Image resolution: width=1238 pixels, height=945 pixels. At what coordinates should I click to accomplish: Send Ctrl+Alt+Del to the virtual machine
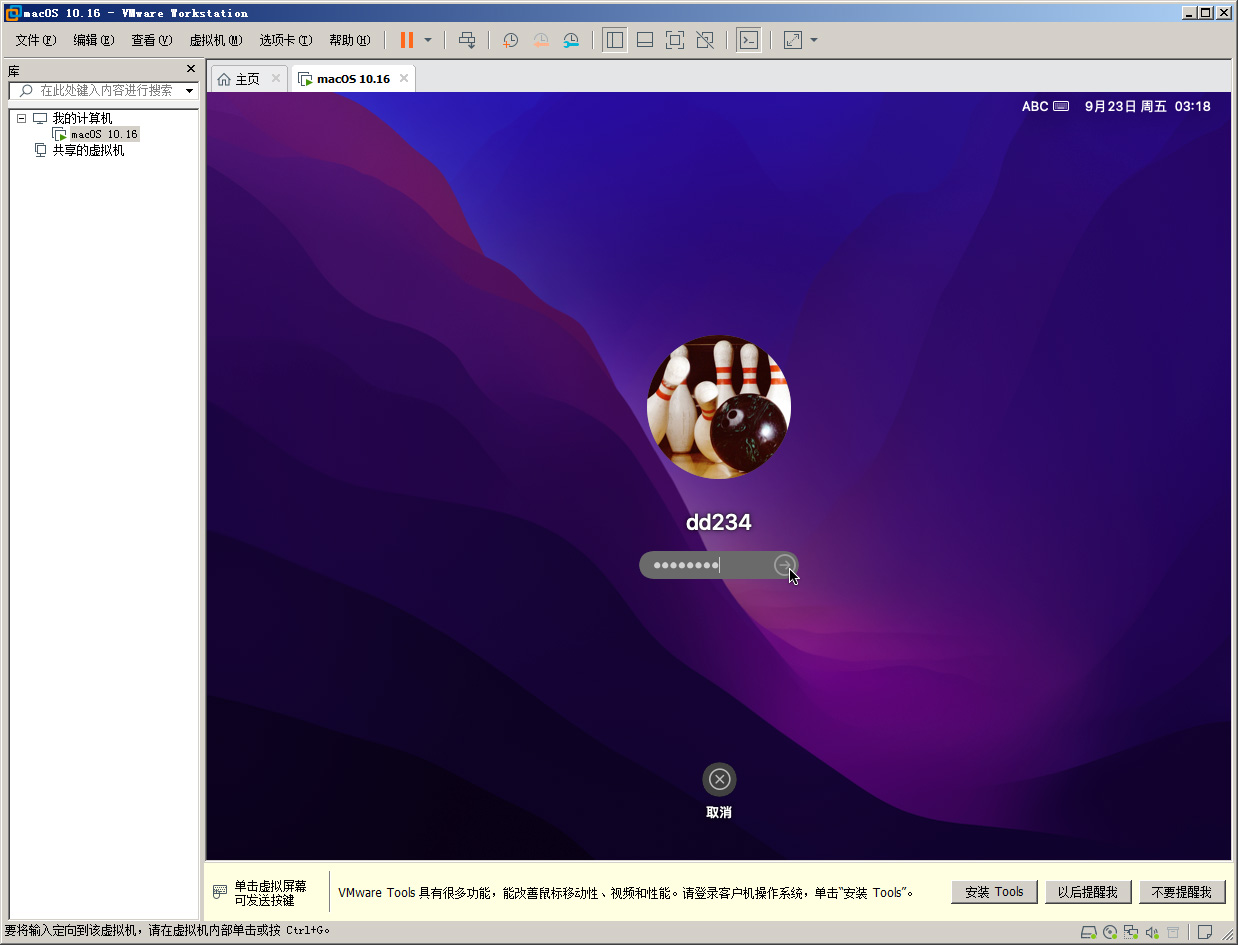click(467, 40)
